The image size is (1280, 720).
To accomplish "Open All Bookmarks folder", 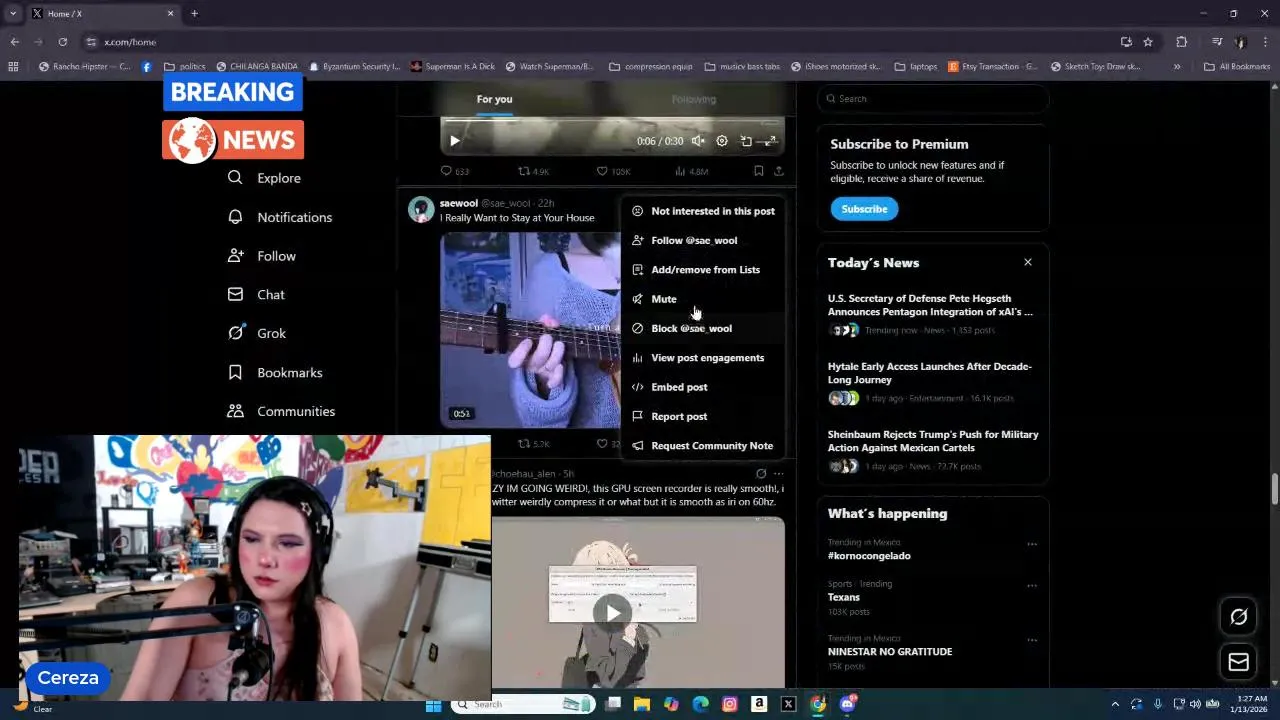I will (1236, 67).
